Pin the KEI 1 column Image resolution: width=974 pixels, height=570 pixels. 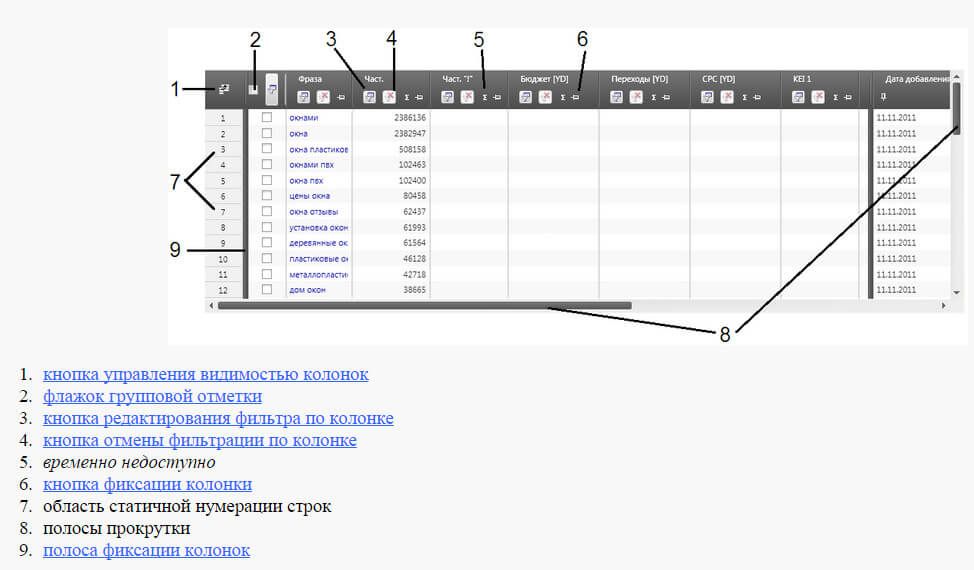(848, 97)
